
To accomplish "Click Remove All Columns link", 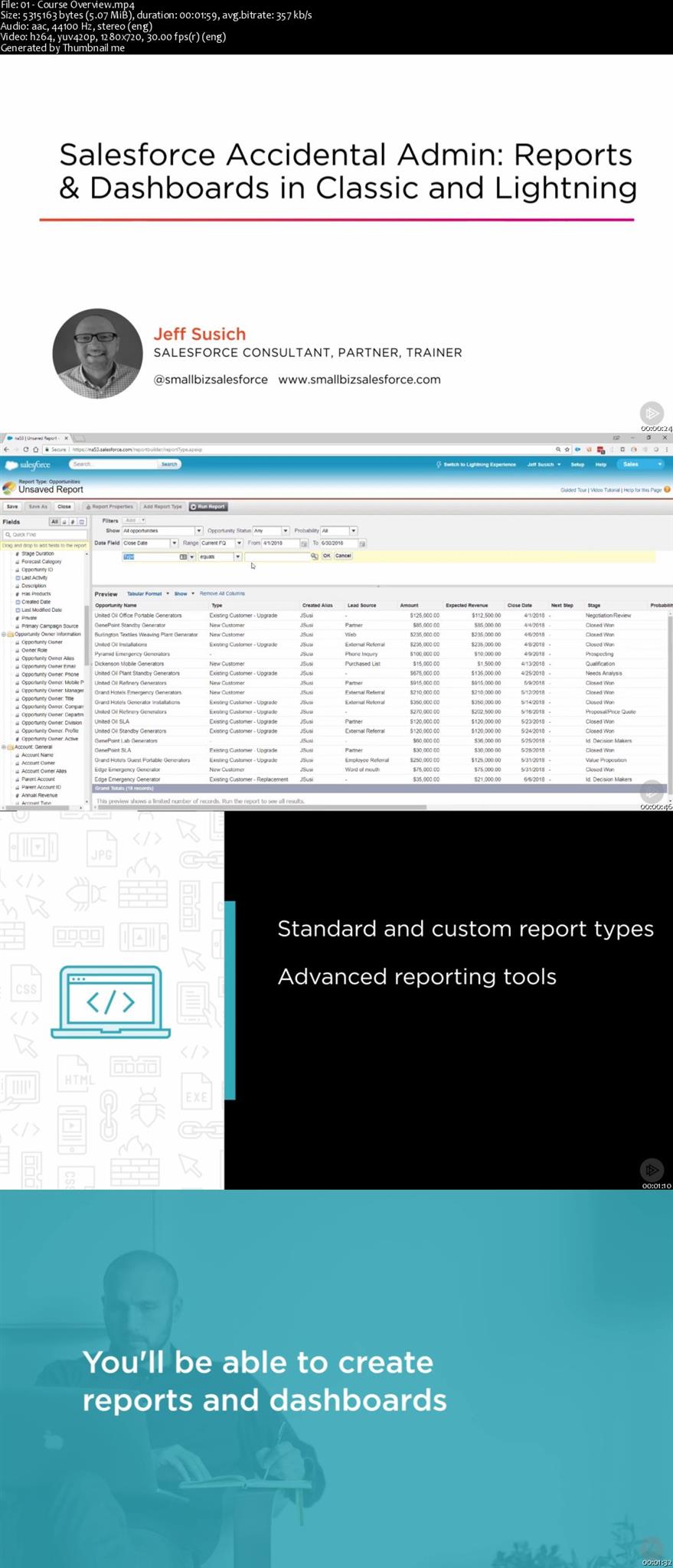I will coord(222,593).
